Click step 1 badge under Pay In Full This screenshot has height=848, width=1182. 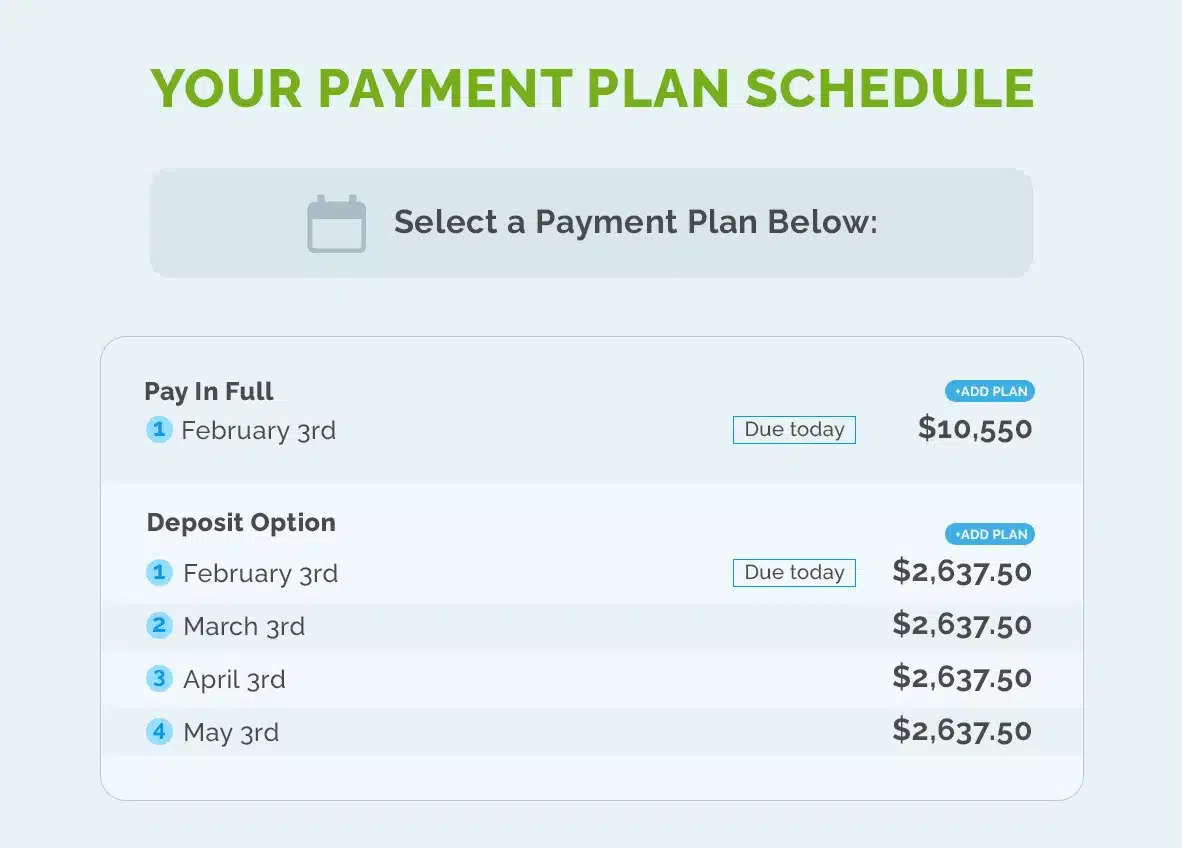point(159,431)
